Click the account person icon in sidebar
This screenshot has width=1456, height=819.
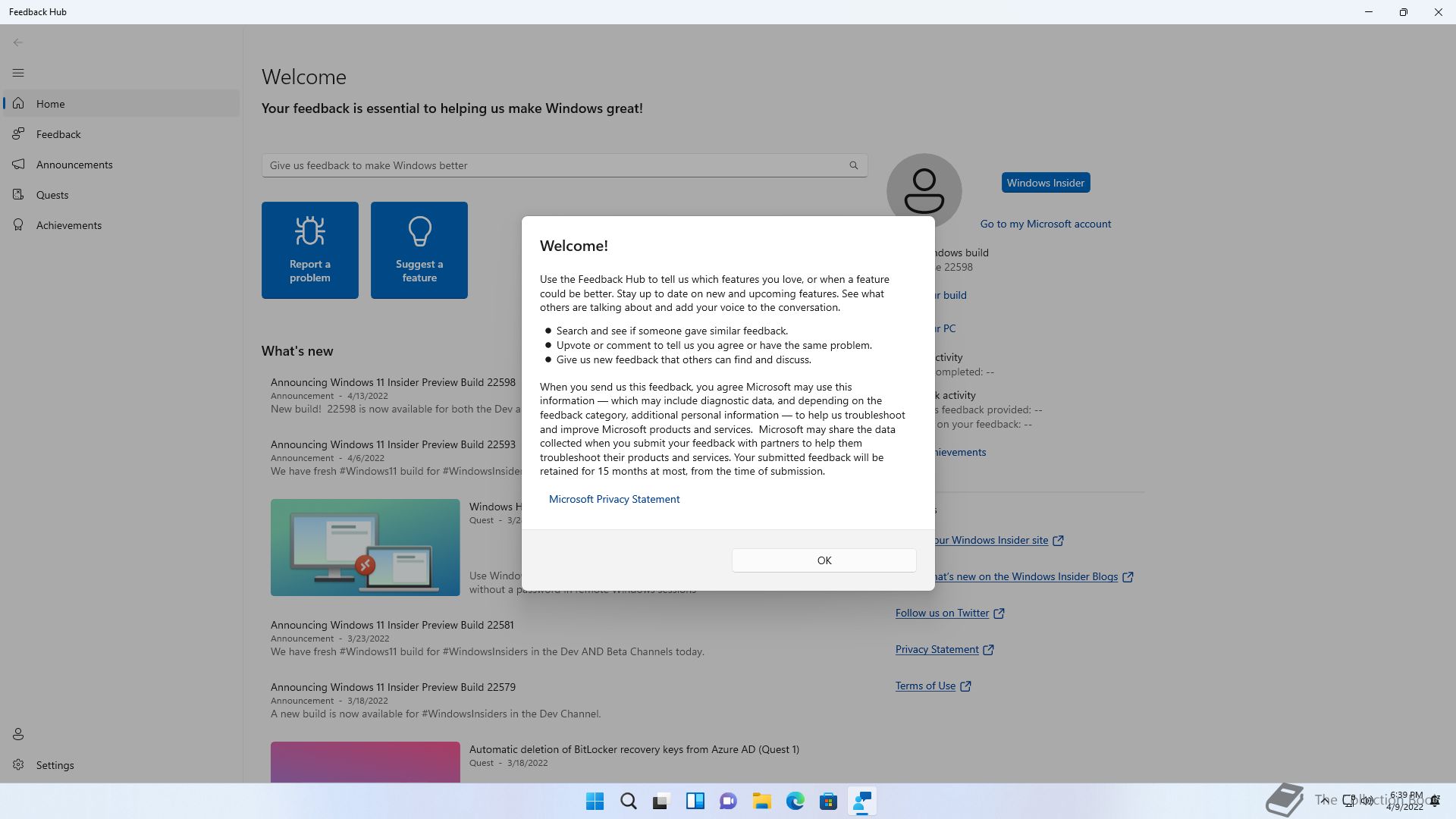tap(18, 734)
